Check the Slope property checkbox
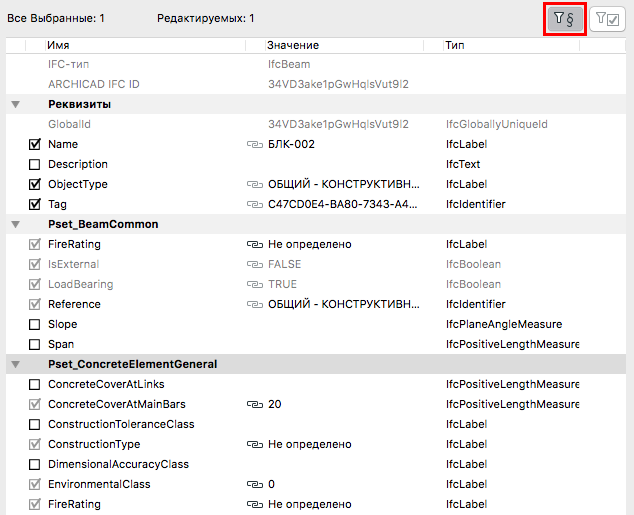This screenshot has height=515, width=634. 35,324
